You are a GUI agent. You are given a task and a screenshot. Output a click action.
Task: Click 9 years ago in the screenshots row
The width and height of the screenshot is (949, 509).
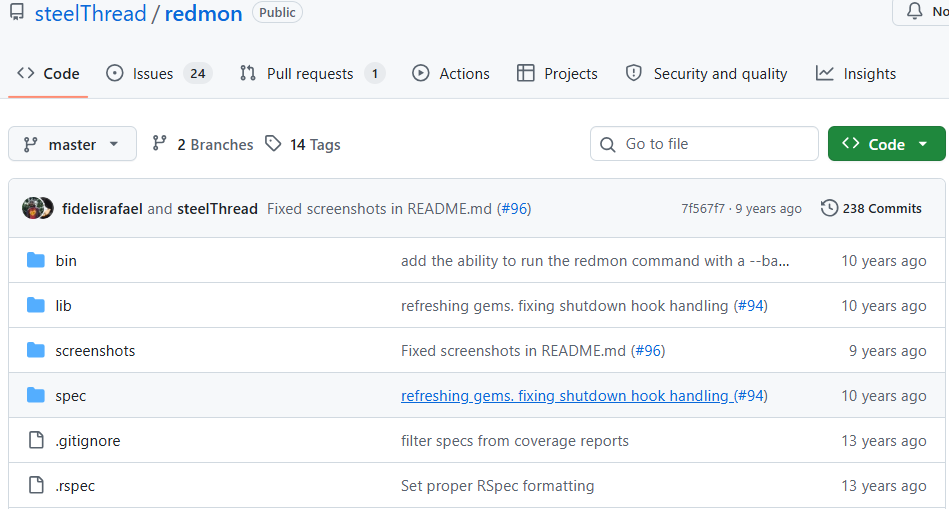click(x=887, y=350)
